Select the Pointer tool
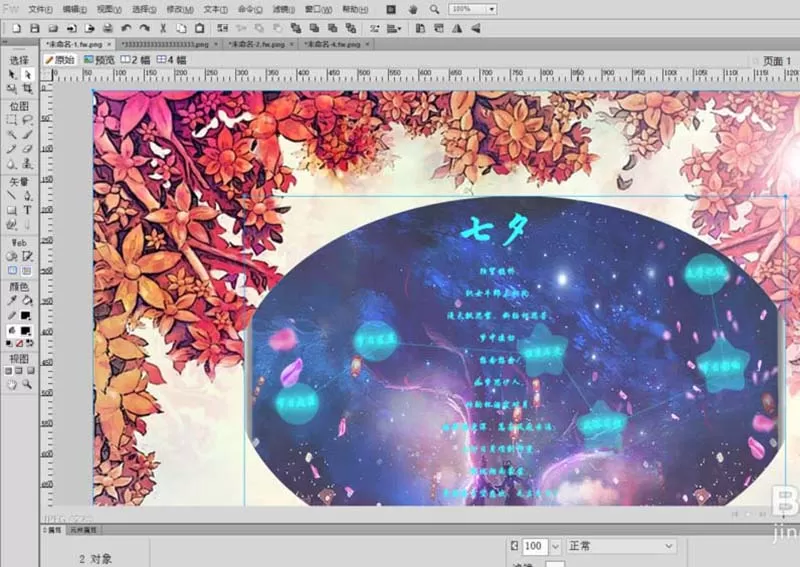Screen dimensions: 800x567 coord(12,75)
